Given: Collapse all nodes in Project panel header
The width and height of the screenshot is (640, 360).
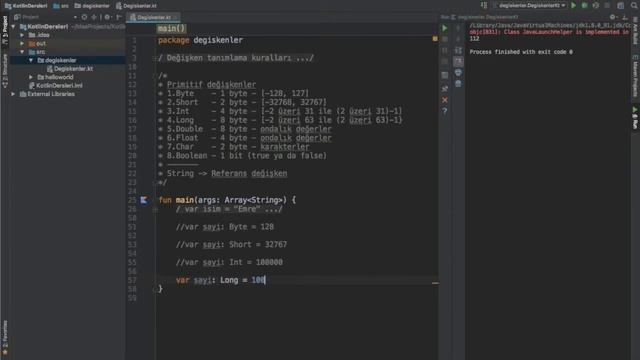Looking at the screenshot, I should point(94,17).
